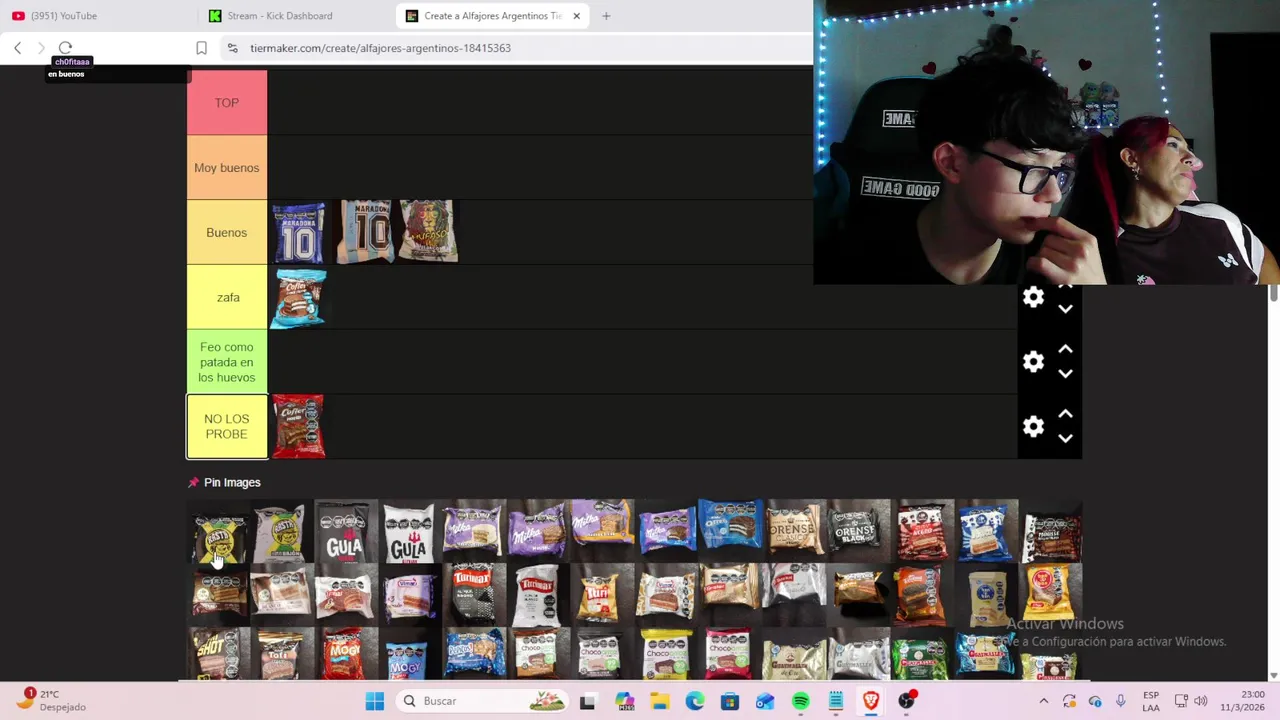Show hidden system tray icons
This screenshot has height=720, width=1280.
pyautogui.click(x=1043, y=701)
